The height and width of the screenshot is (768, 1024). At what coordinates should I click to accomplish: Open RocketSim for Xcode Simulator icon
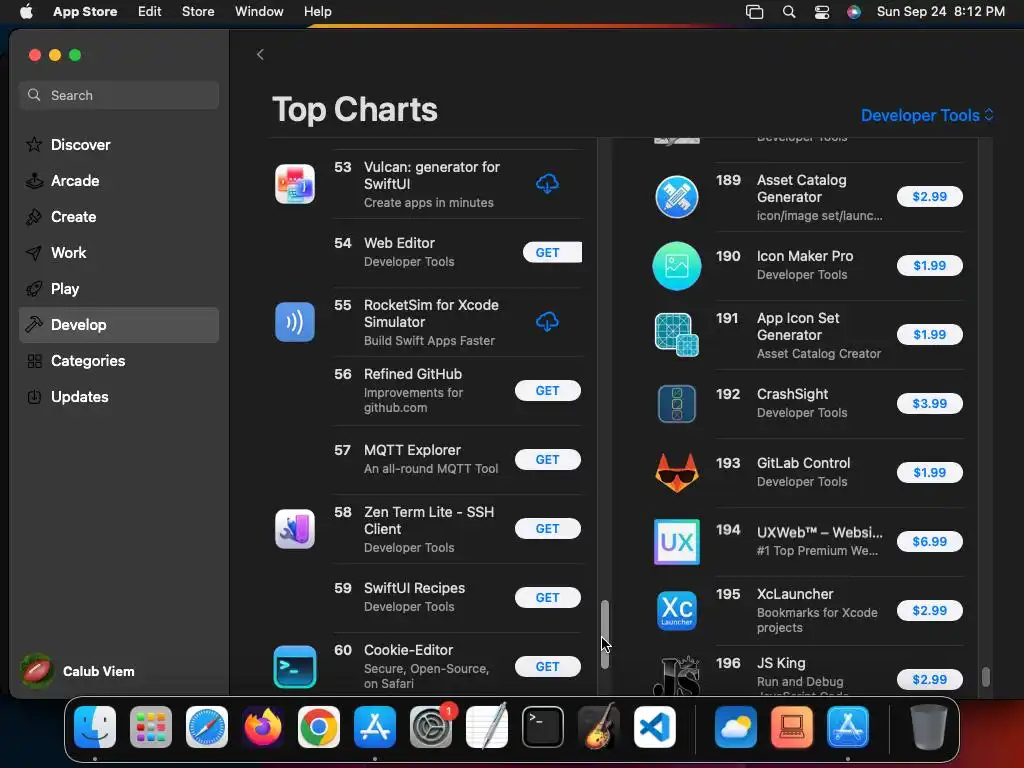pos(295,321)
